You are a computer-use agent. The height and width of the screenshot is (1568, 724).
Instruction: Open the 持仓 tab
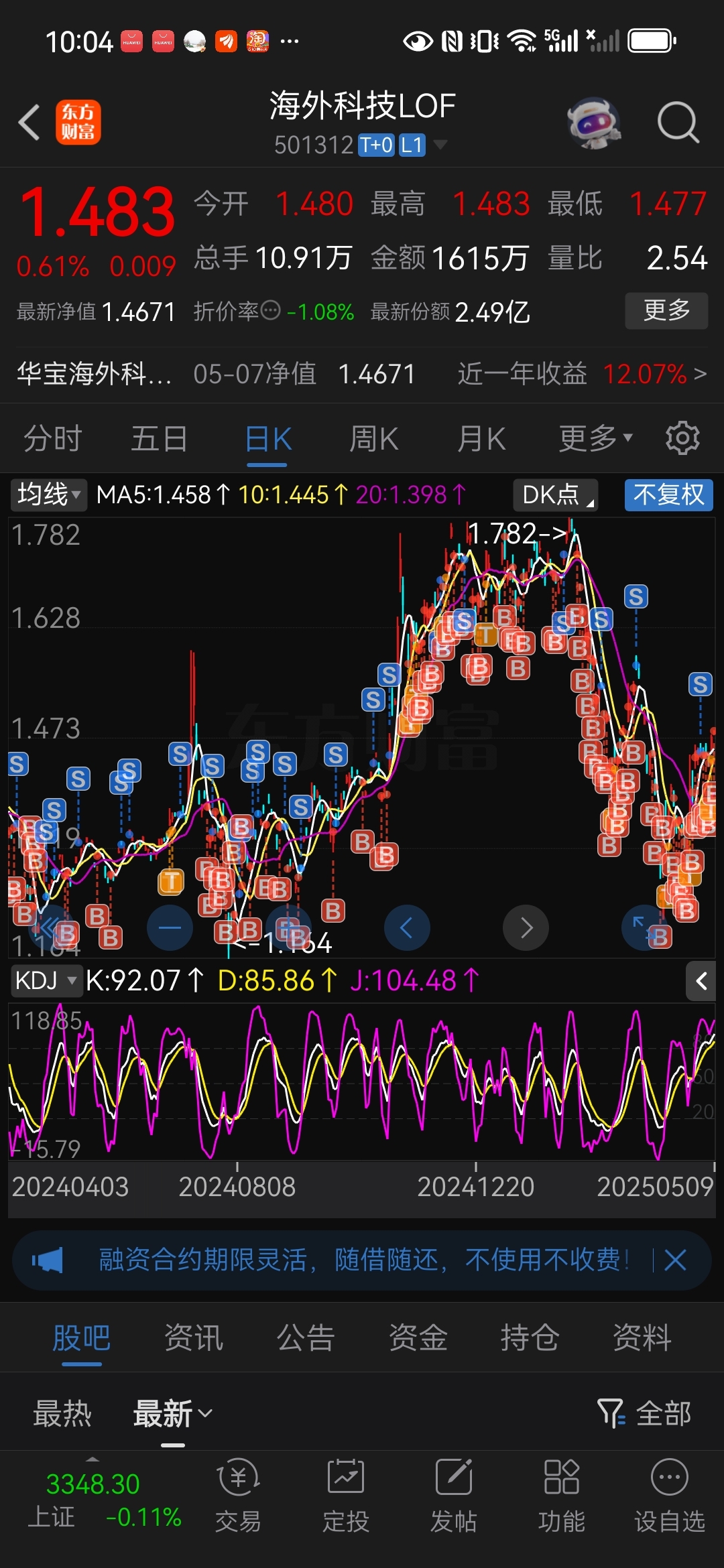pos(530,1337)
